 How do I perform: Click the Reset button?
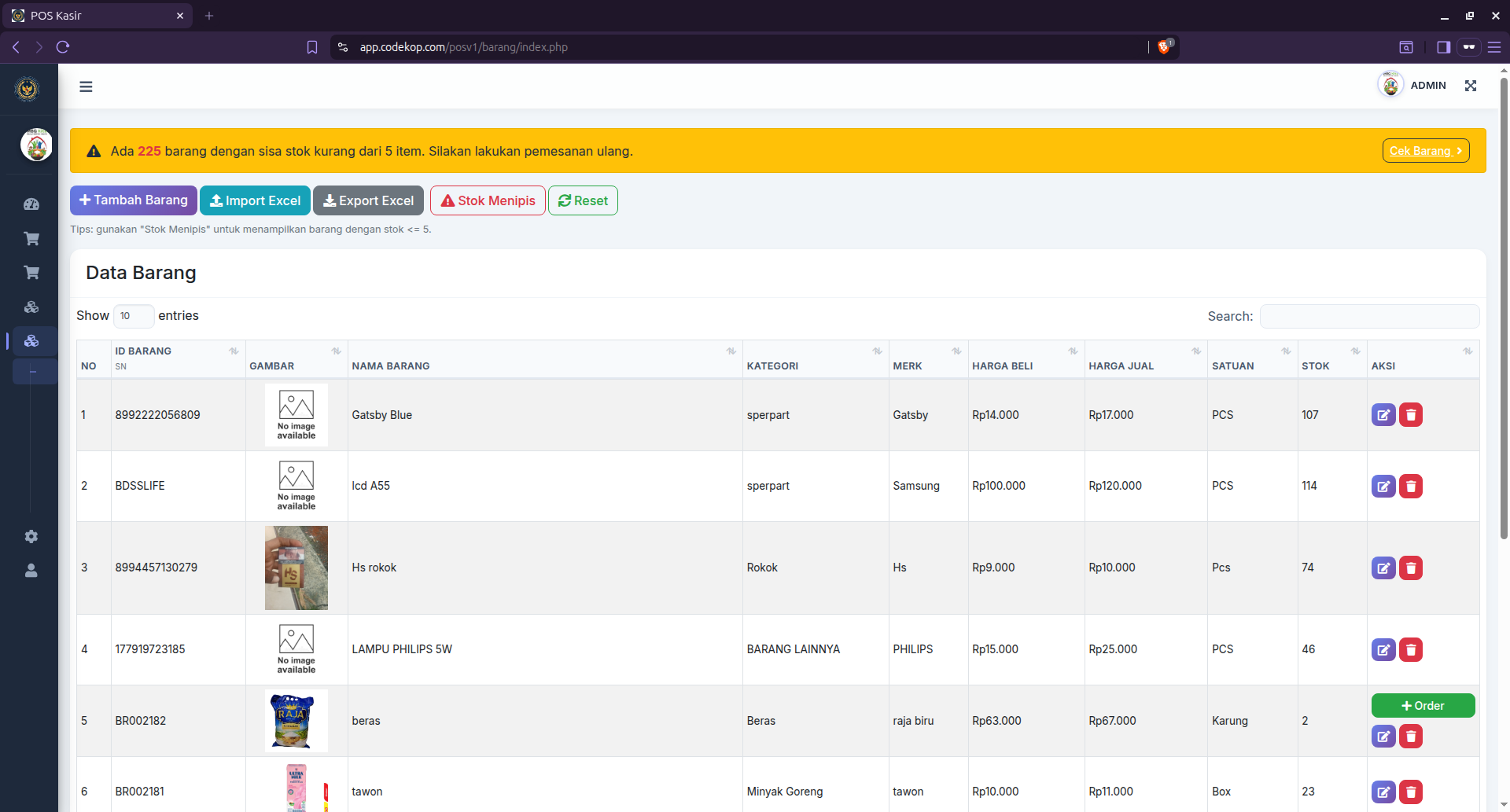coord(583,200)
